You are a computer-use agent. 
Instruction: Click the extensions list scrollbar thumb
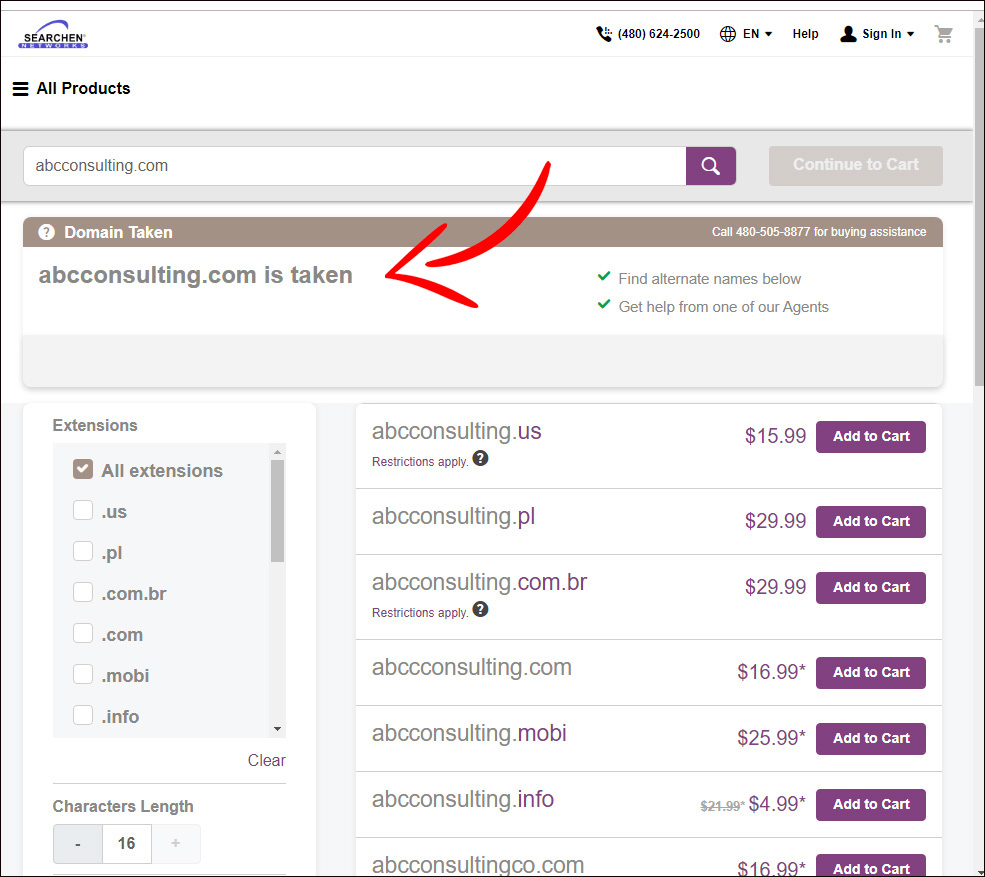[x=278, y=511]
